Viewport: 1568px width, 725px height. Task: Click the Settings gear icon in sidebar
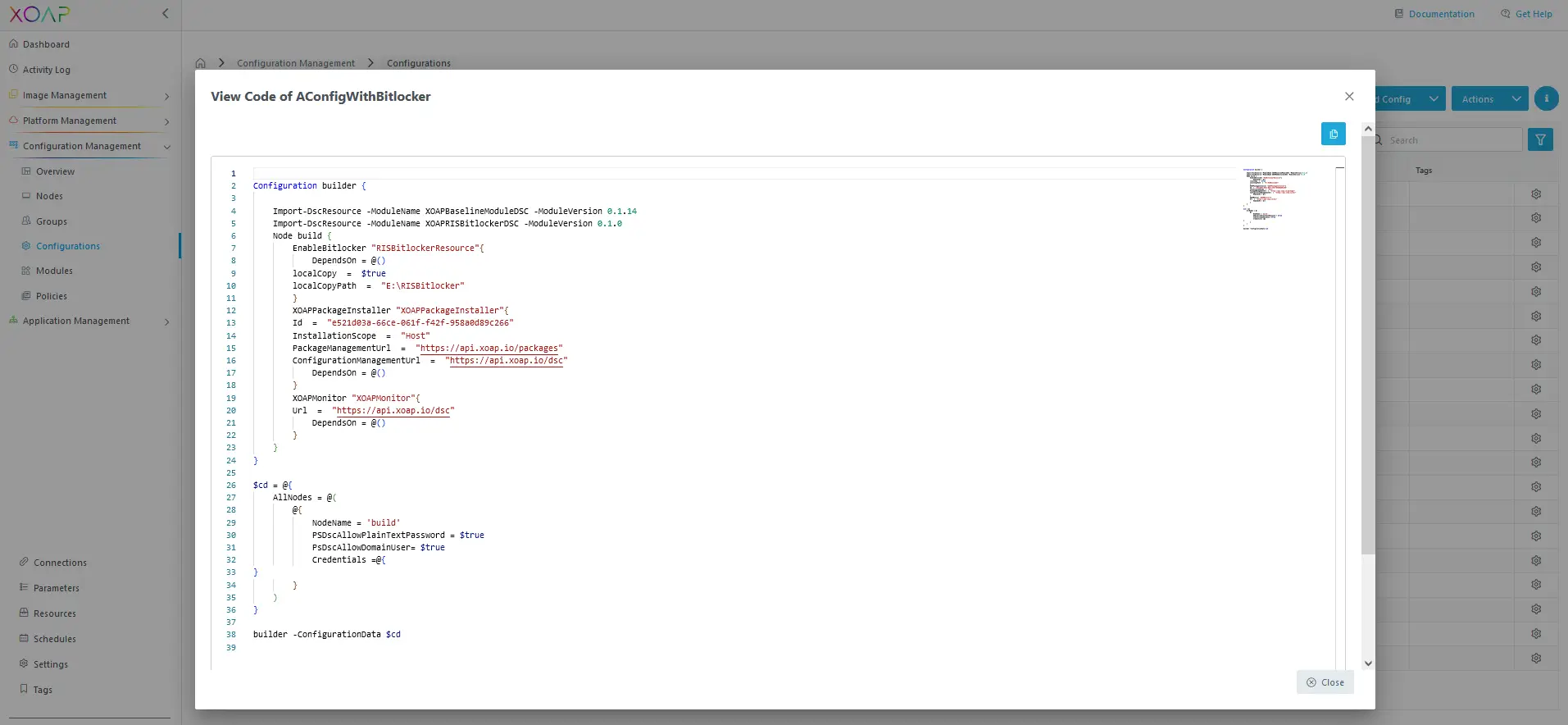(24, 663)
